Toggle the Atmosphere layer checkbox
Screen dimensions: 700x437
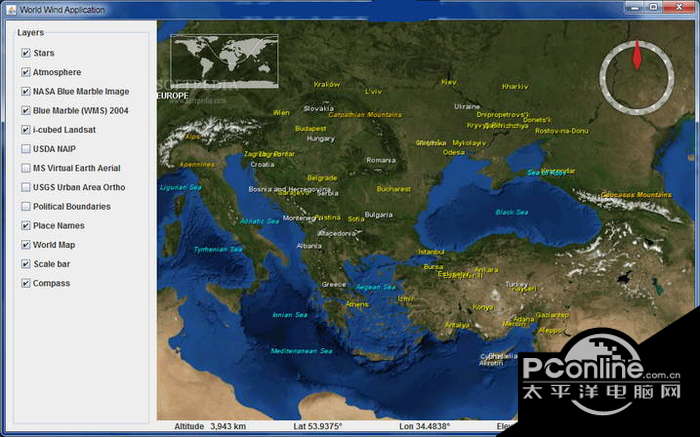26,72
